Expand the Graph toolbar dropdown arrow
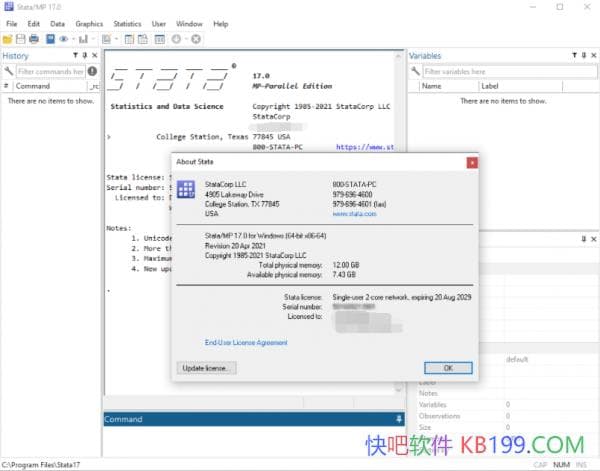This screenshot has width=600, height=471. [x=92, y=39]
